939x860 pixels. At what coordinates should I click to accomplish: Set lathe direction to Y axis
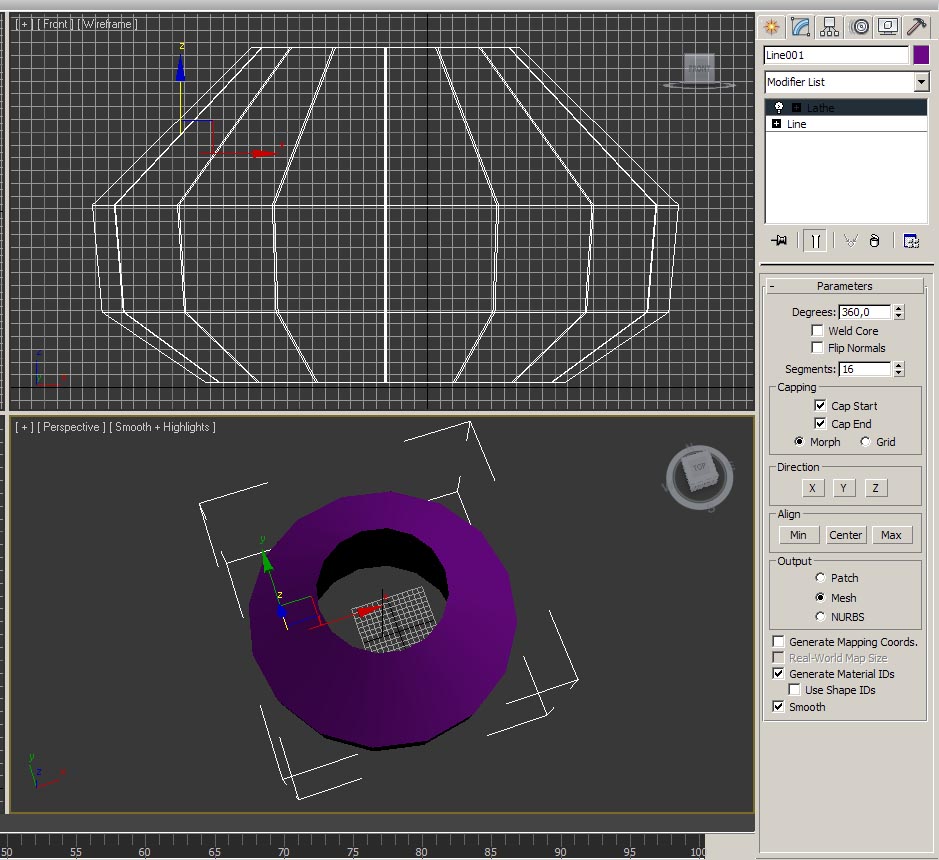click(x=844, y=488)
